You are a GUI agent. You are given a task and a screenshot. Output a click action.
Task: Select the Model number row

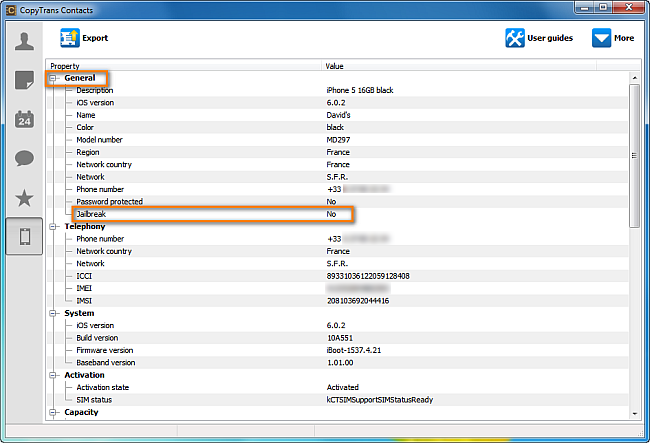coord(338,140)
